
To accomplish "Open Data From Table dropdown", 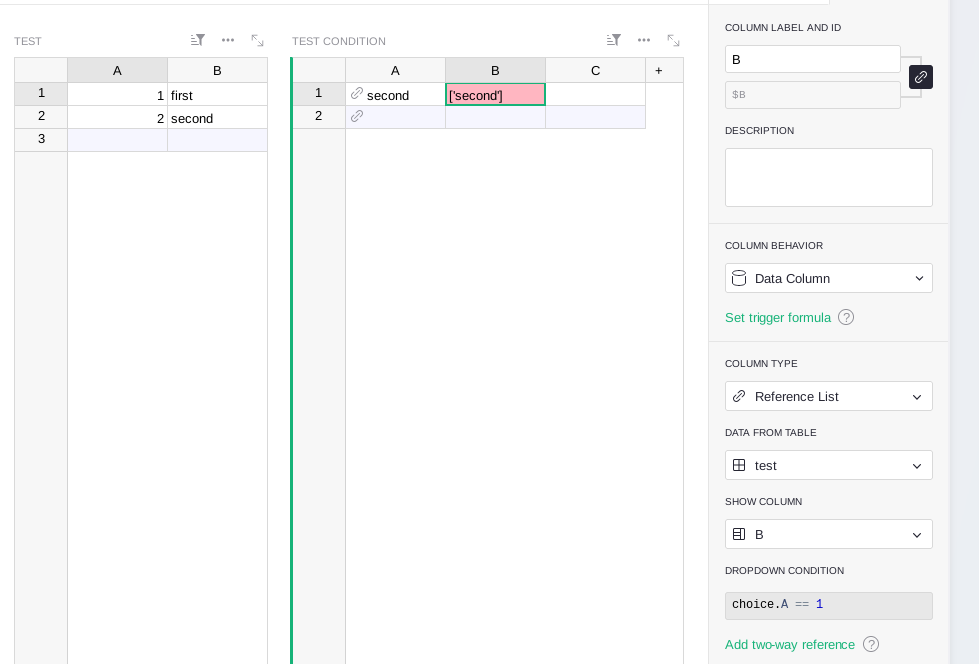I will click(829, 465).
